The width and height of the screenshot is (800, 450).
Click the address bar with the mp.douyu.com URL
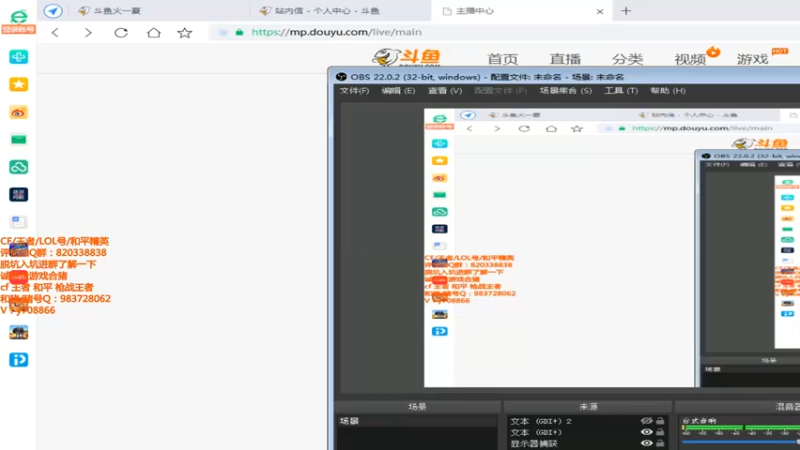(503, 32)
